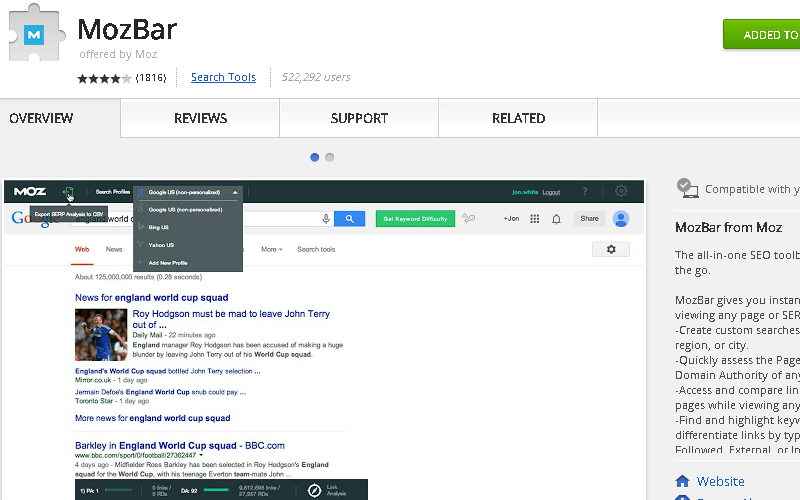Click the MOZ logo in the screenshot toolbar
This screenshot has width=800, height=500.
click(x=30, y=191)
